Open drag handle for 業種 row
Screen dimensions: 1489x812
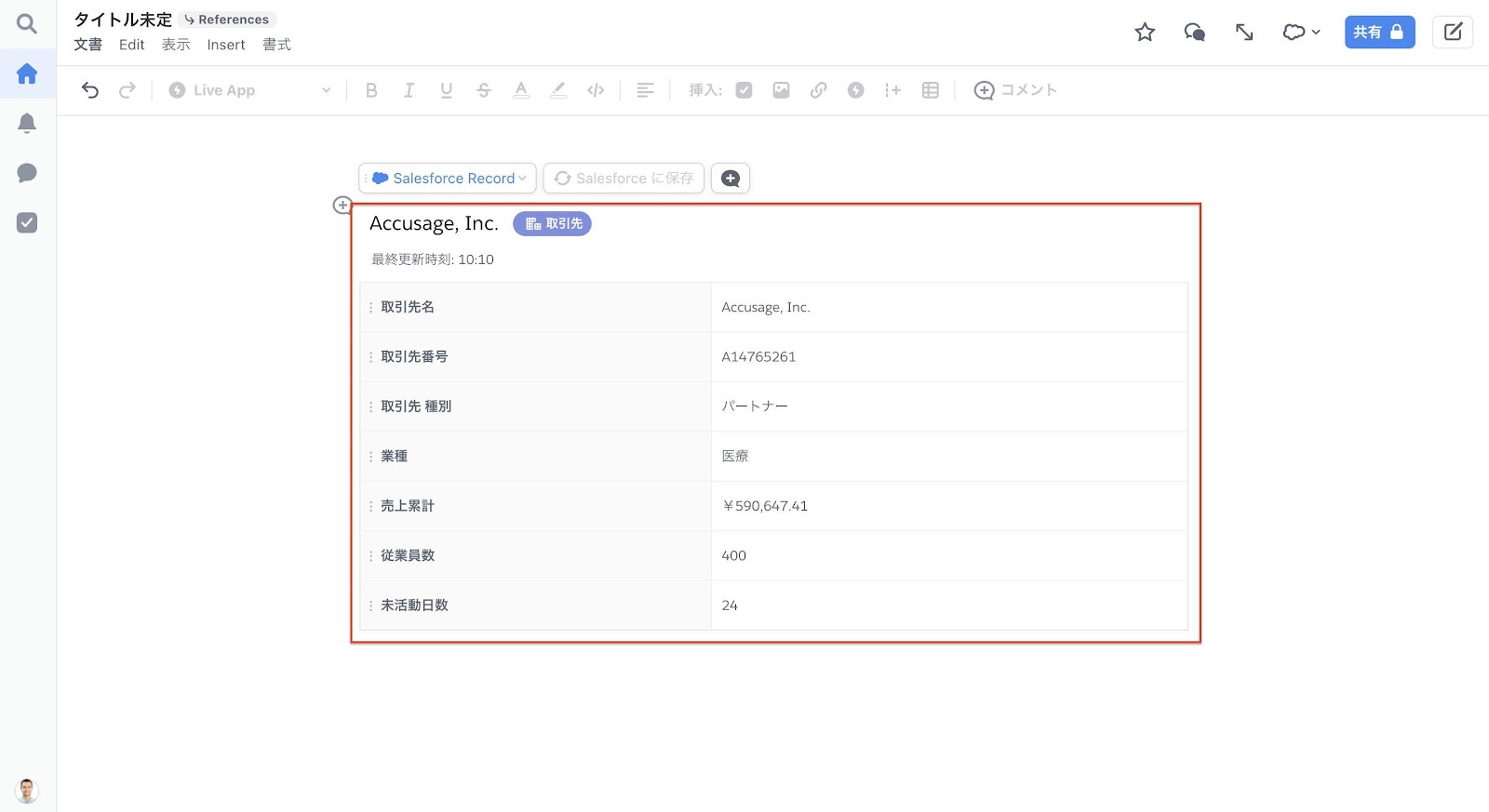point(370,457)
